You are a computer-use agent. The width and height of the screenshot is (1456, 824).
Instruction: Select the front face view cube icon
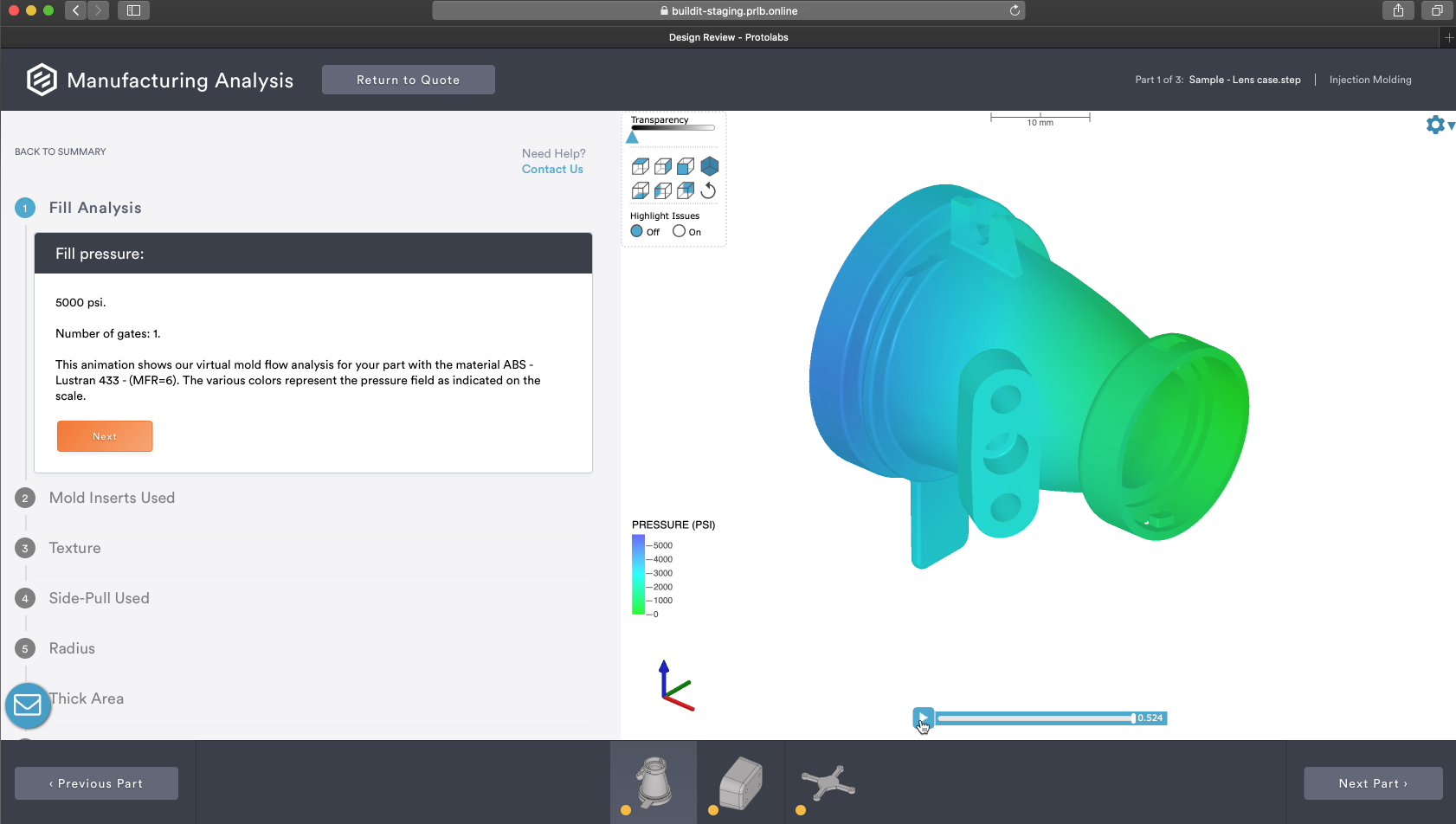pos(686,165)
